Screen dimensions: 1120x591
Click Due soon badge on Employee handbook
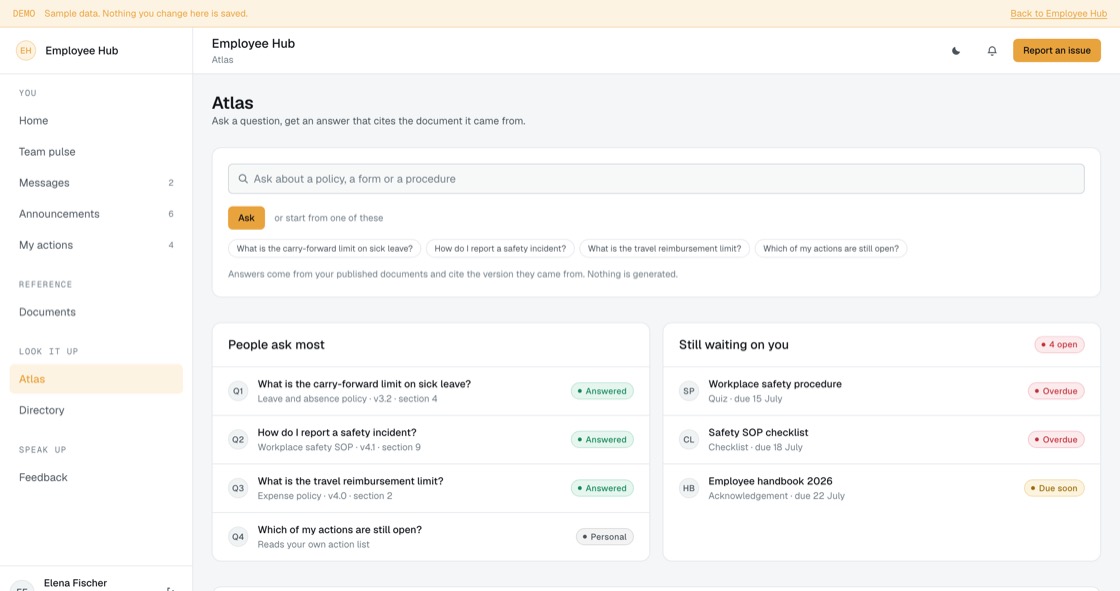coord(1054,488)
